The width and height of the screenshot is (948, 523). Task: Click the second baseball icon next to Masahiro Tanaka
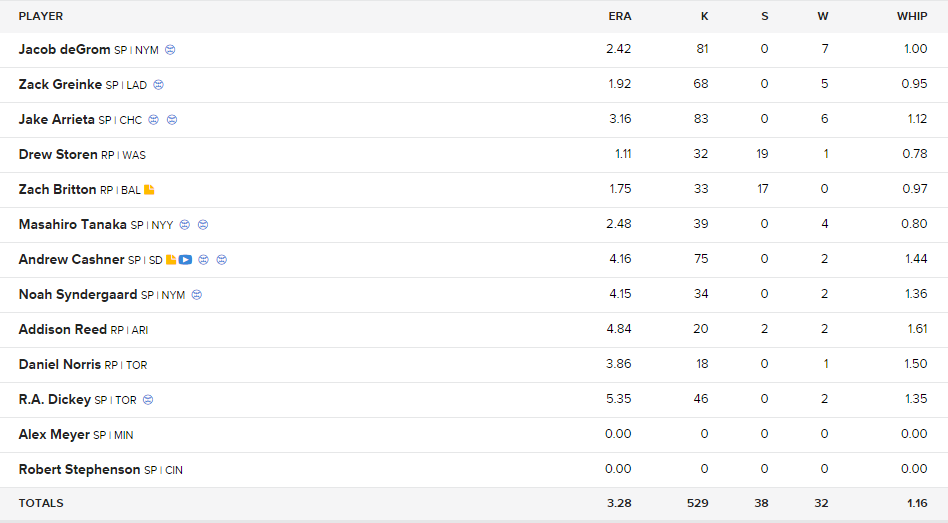(203, 225)
